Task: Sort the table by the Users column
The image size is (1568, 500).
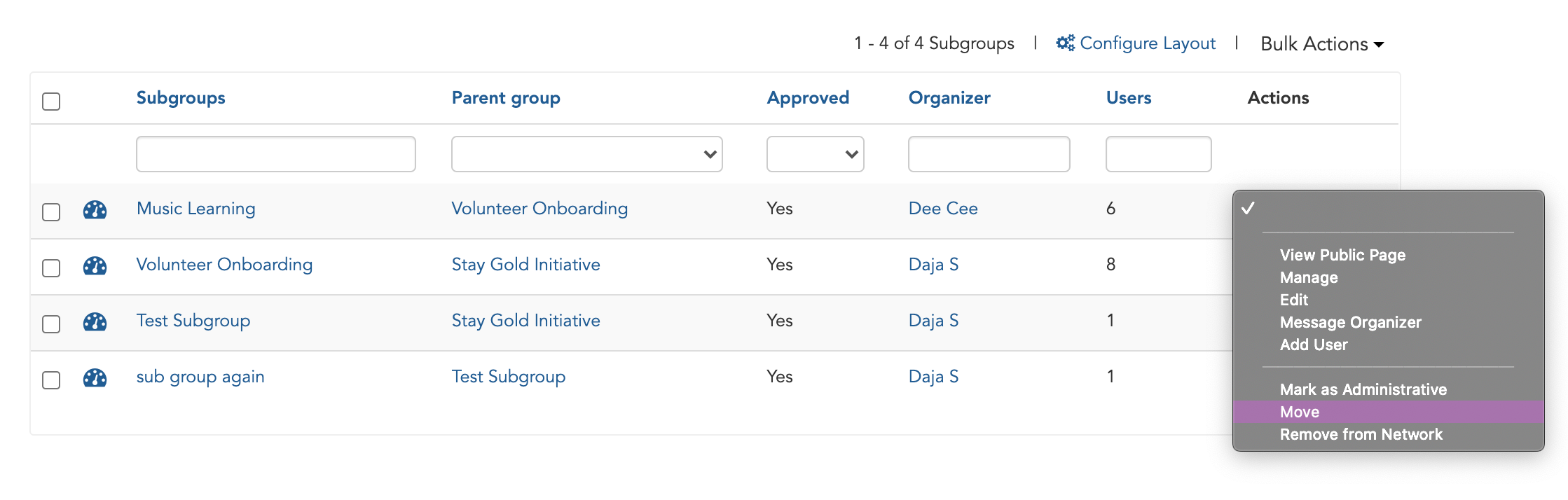Action: [x=1128, y=98]
